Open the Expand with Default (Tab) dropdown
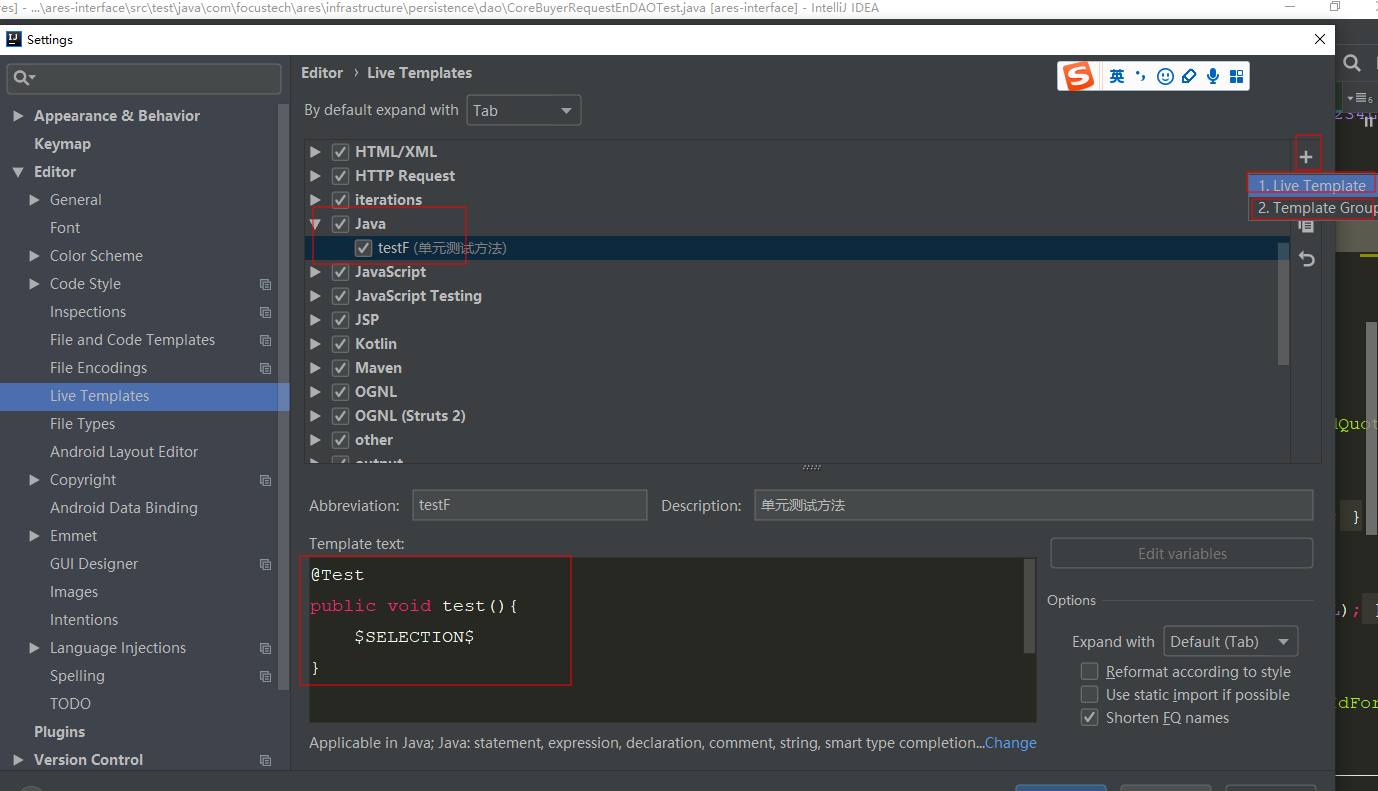This screenshot has width=1378, height=791. 1230,641
